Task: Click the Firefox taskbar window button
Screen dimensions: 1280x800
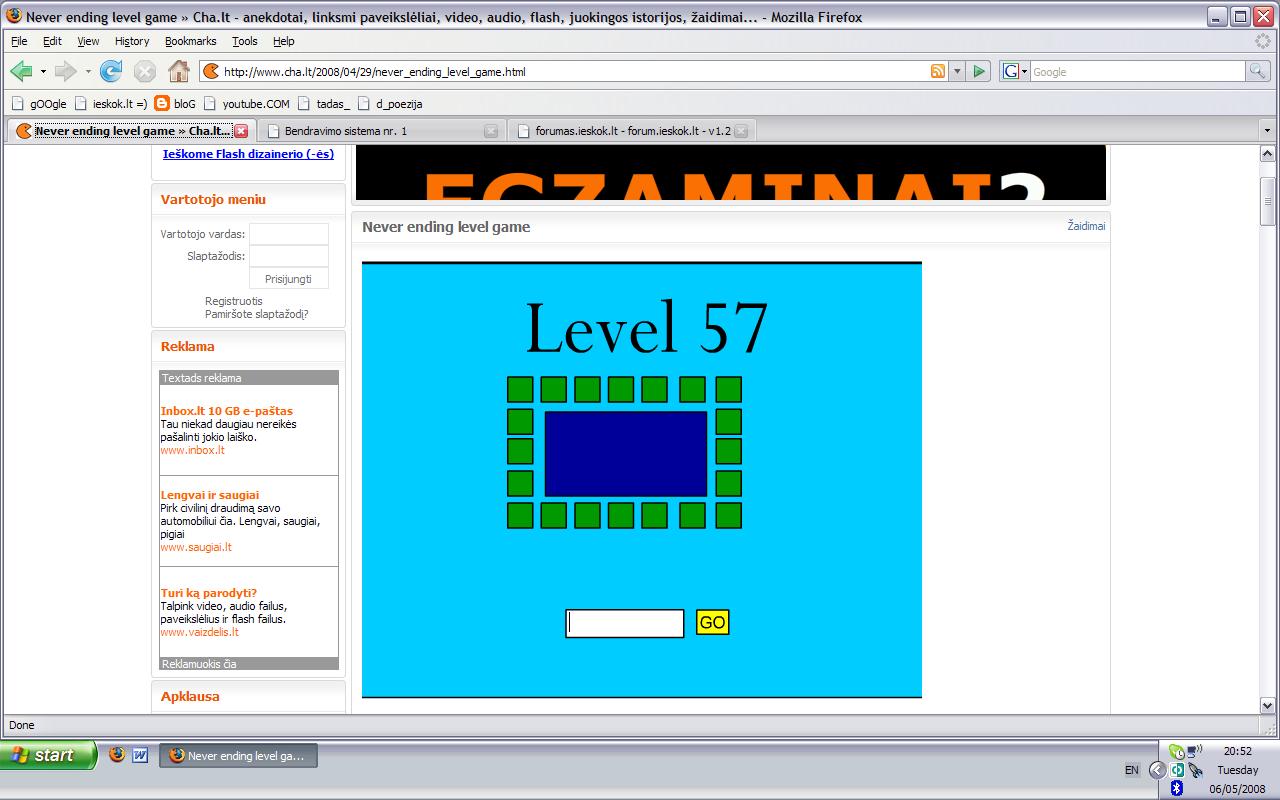Action: click(x=240, y=756)
